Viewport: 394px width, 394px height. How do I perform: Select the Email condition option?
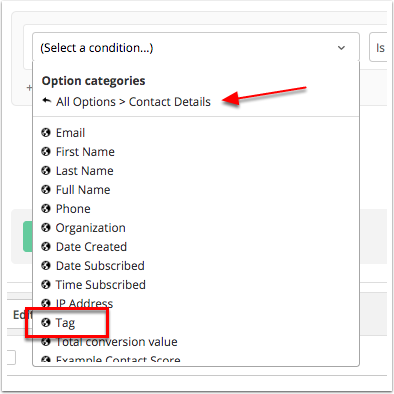[70, 133]
